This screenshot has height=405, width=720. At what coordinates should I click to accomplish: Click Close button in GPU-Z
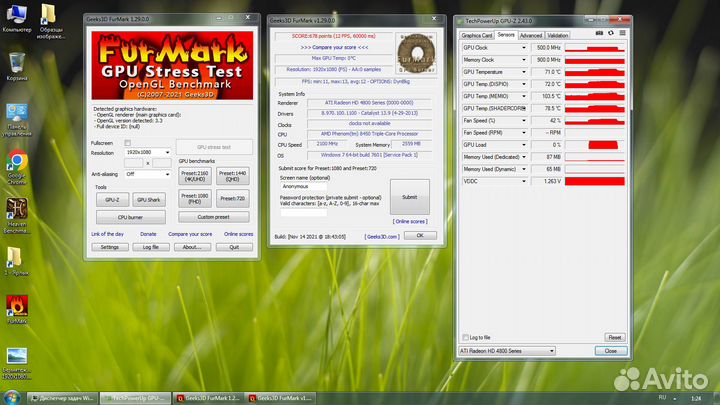pos(611,351)
